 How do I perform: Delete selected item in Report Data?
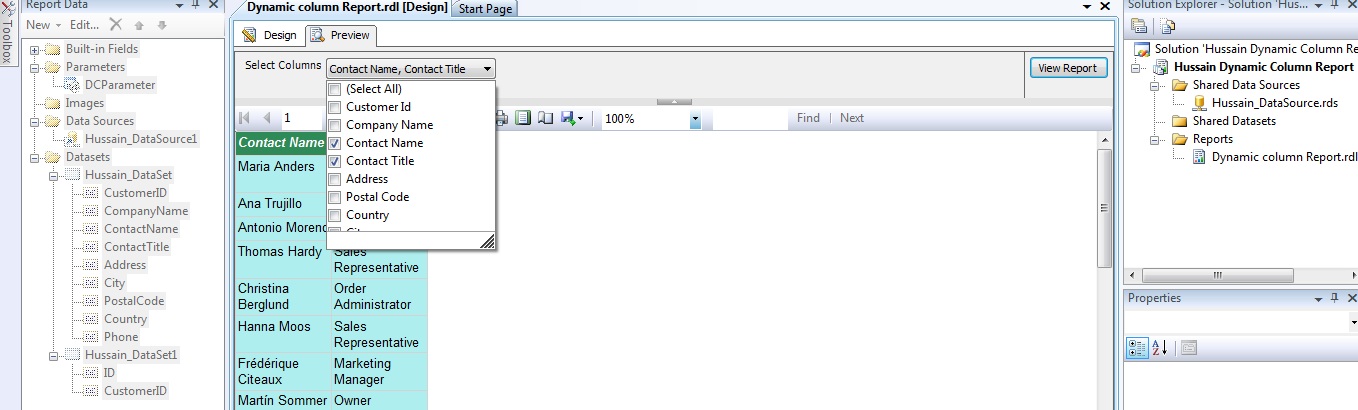(x=116, y=25)
